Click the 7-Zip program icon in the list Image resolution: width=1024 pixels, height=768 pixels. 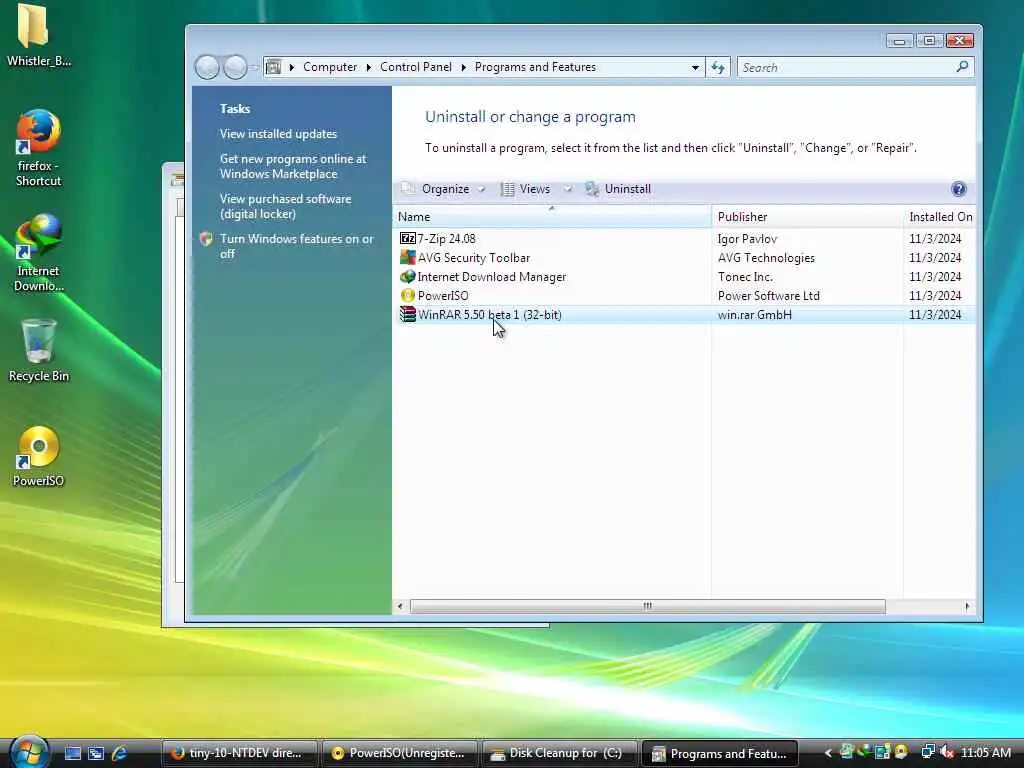pyautogui.click(x=408, y=238)
